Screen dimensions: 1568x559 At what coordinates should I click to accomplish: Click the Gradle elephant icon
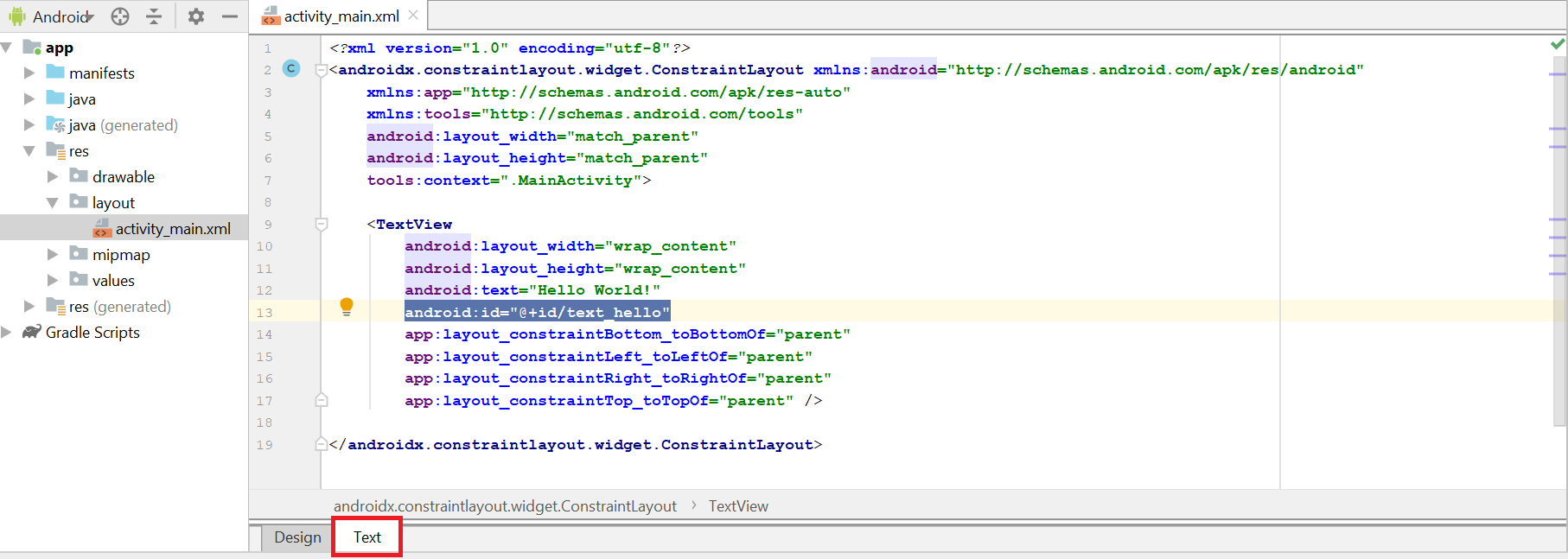[32, 332]
